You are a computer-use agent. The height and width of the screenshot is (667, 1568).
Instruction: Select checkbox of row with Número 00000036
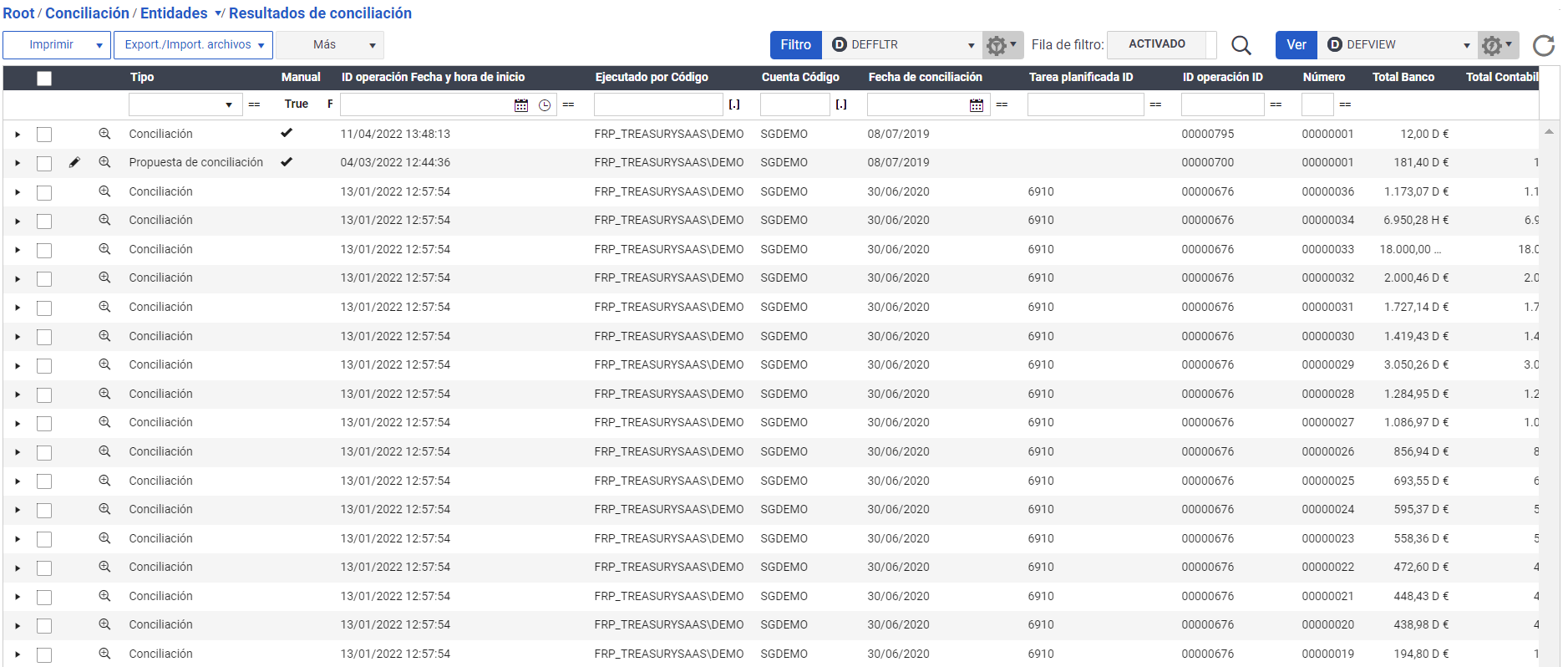click(44, 192)
